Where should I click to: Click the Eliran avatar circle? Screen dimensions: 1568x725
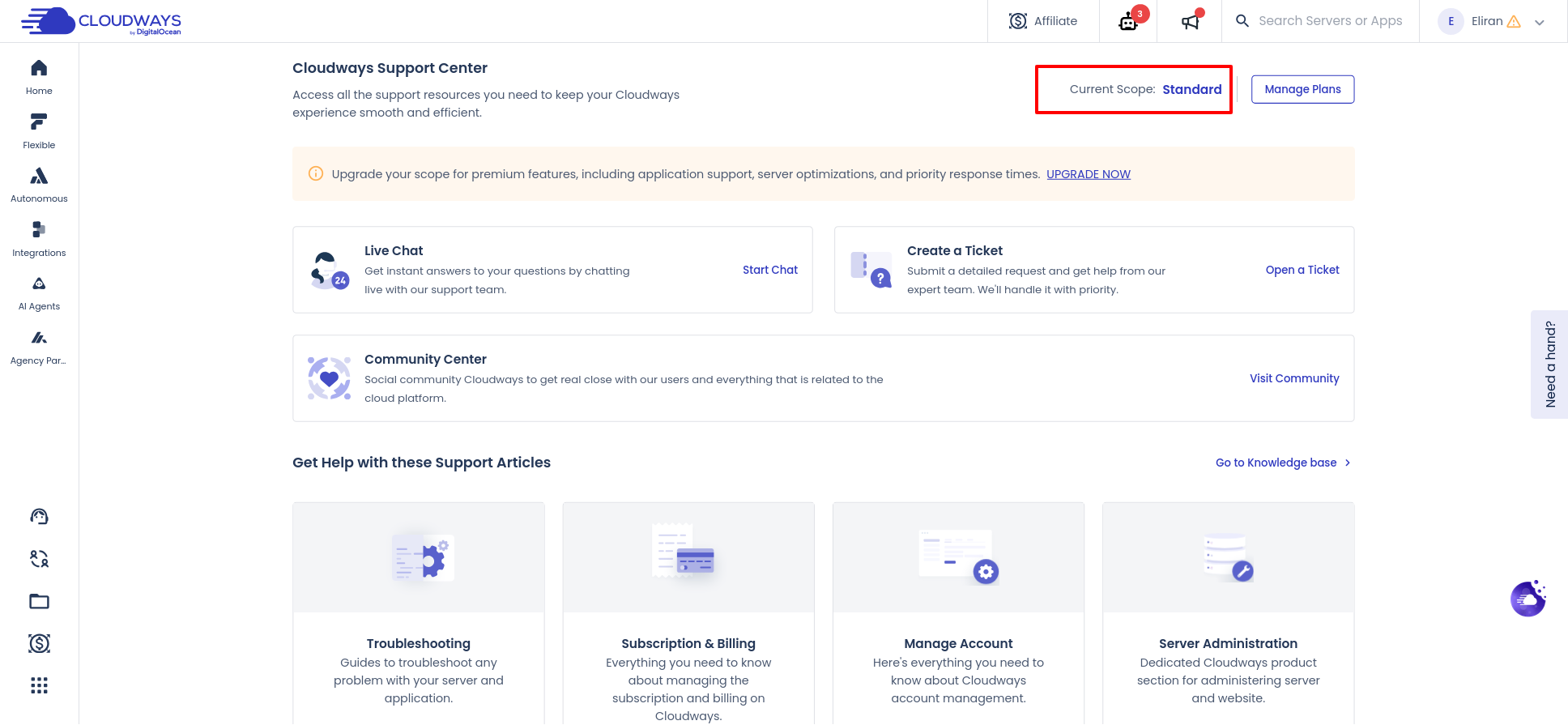tap(1451, 21)
